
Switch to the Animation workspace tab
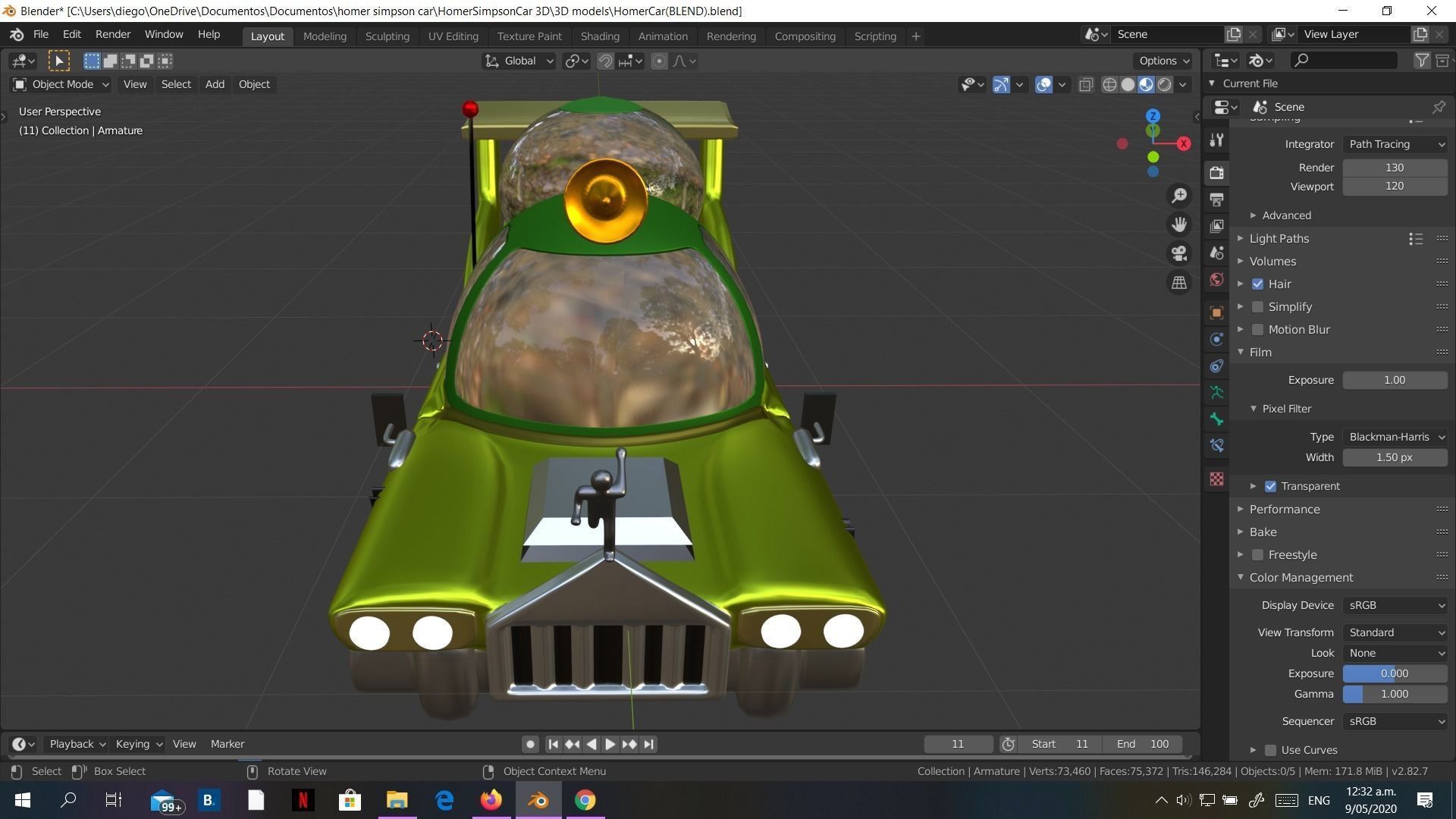663,36
